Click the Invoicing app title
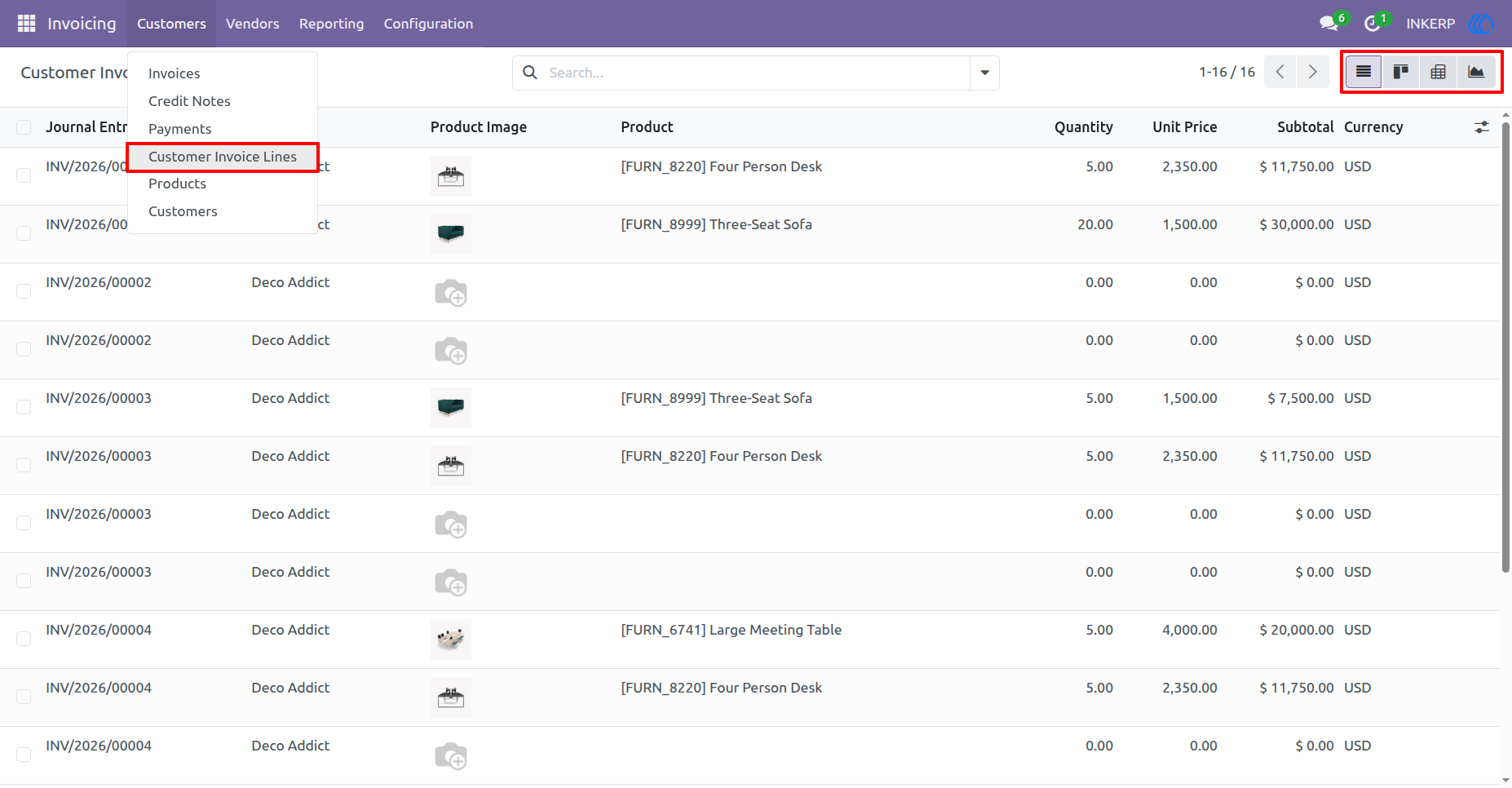The height and width of the screenshot is (788, 1512). (82, 24)
